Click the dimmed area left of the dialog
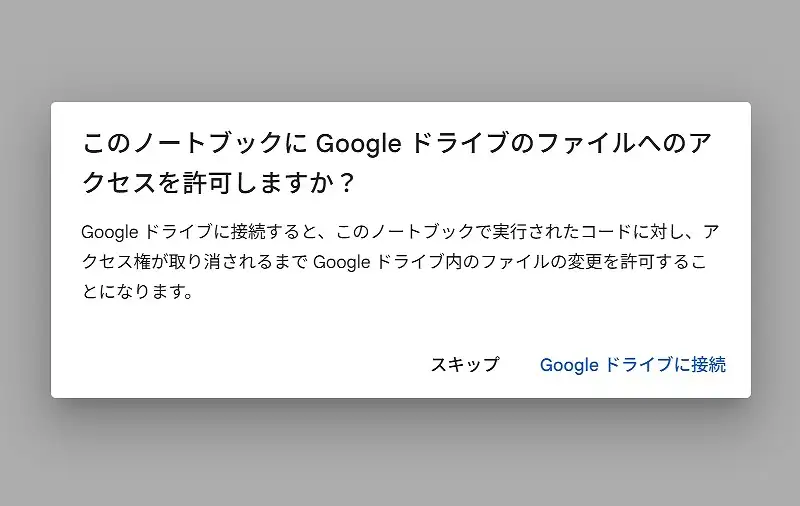 (25, 250)
